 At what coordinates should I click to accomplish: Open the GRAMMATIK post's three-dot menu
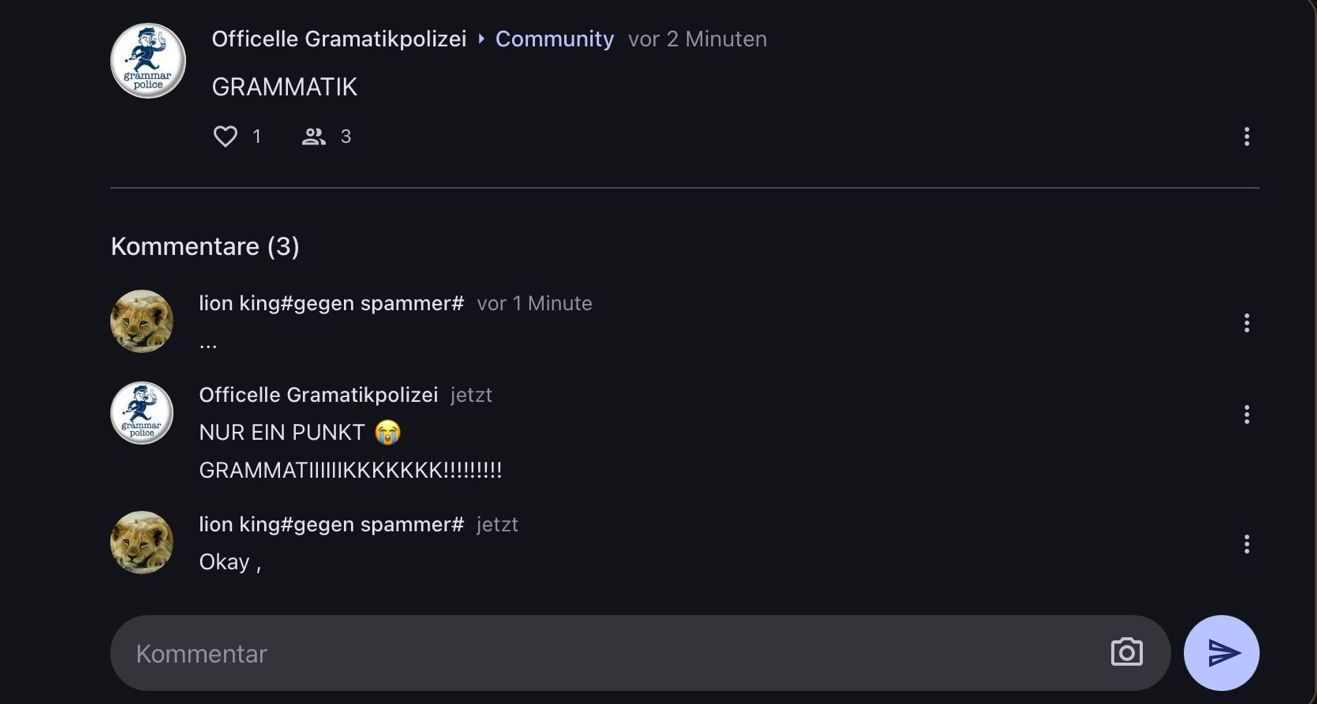1246,136
